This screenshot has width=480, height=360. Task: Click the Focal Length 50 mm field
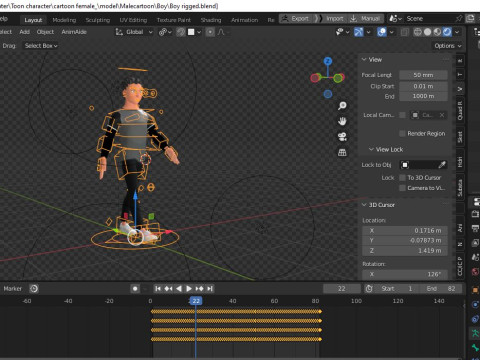click(x=423, y=75)
